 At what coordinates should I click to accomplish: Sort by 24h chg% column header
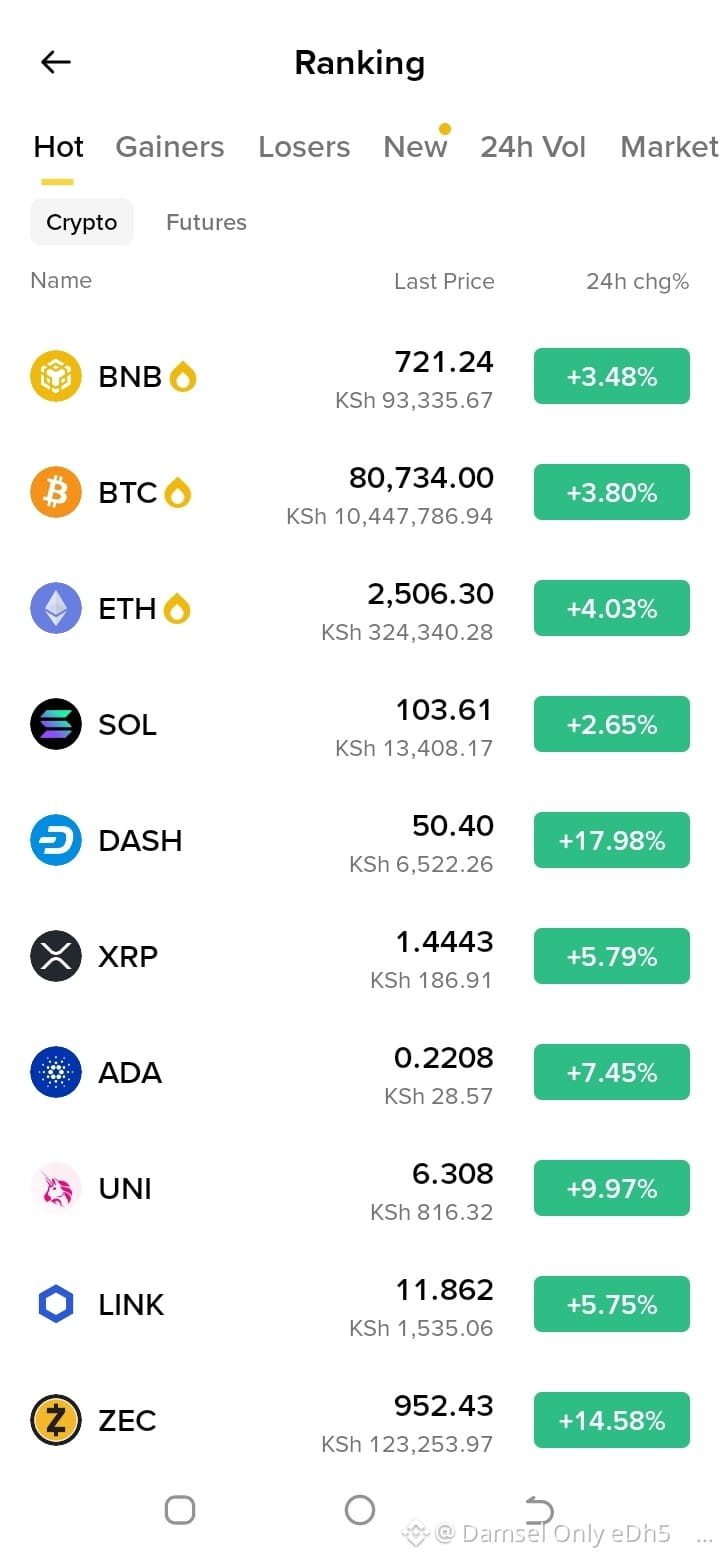click(638, 282)
